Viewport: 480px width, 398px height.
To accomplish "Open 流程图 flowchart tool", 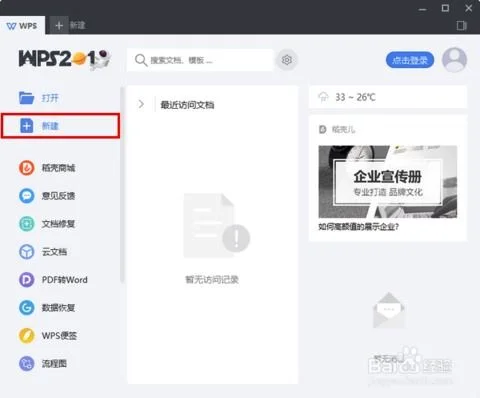I will (43, 364).
